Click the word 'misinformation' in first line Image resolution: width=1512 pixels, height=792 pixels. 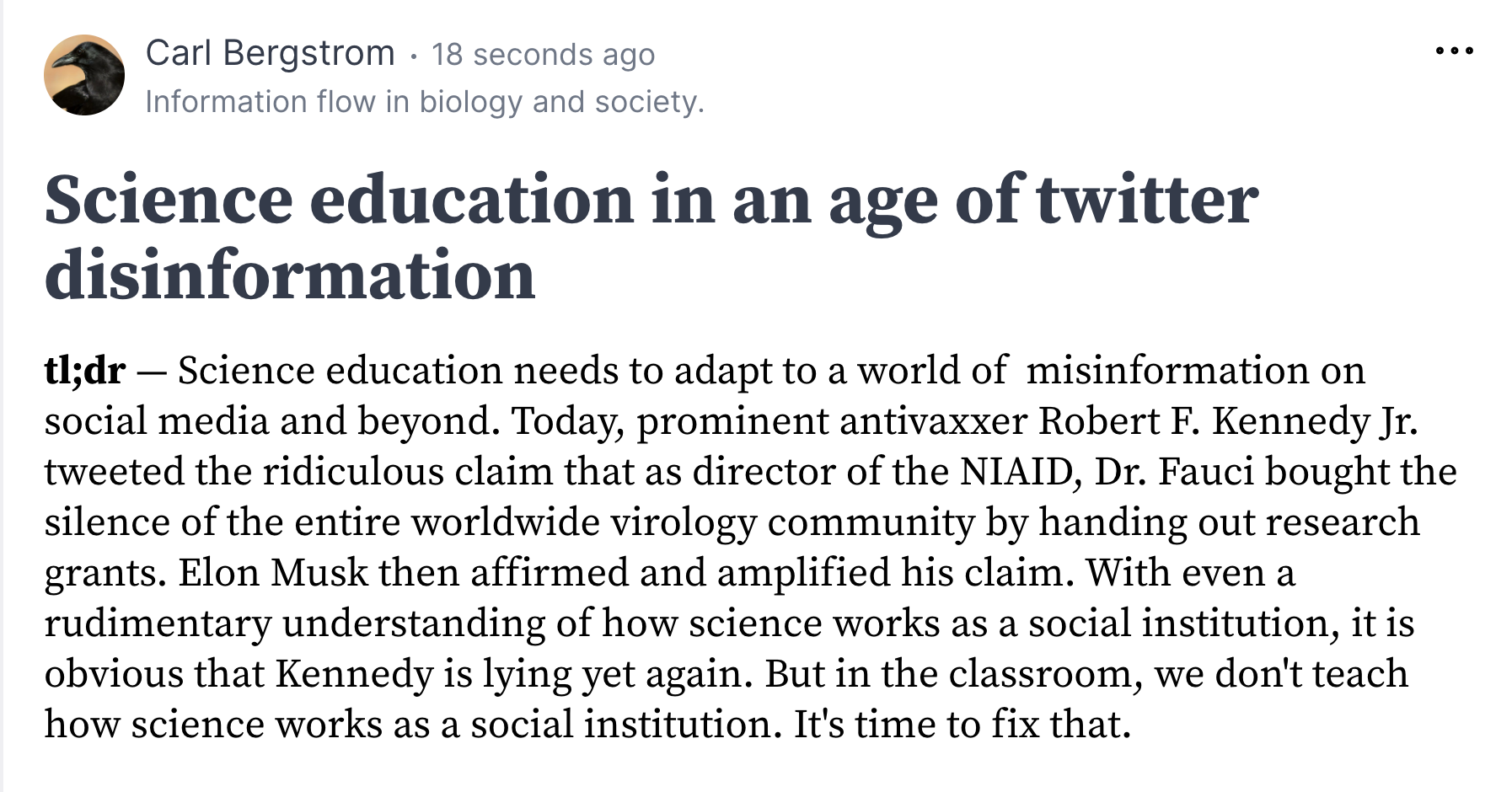point(1166,371)
